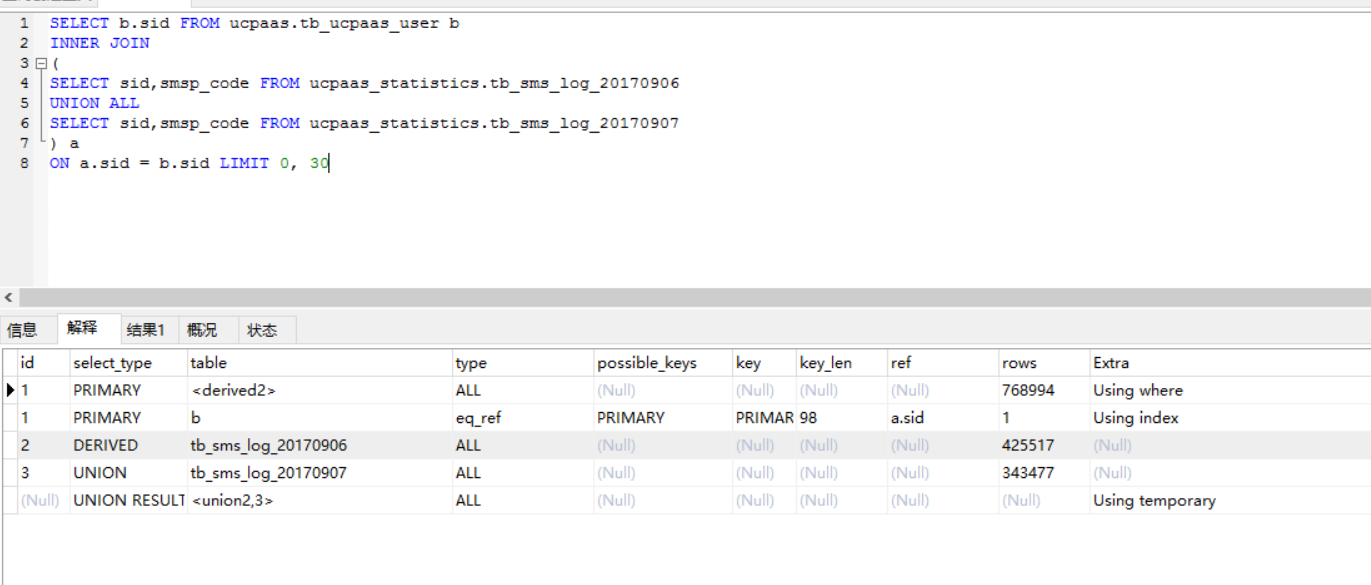The height and width of the screenshot is (585, 1371).
Task: Click the key_len column header
Action: 841,363
